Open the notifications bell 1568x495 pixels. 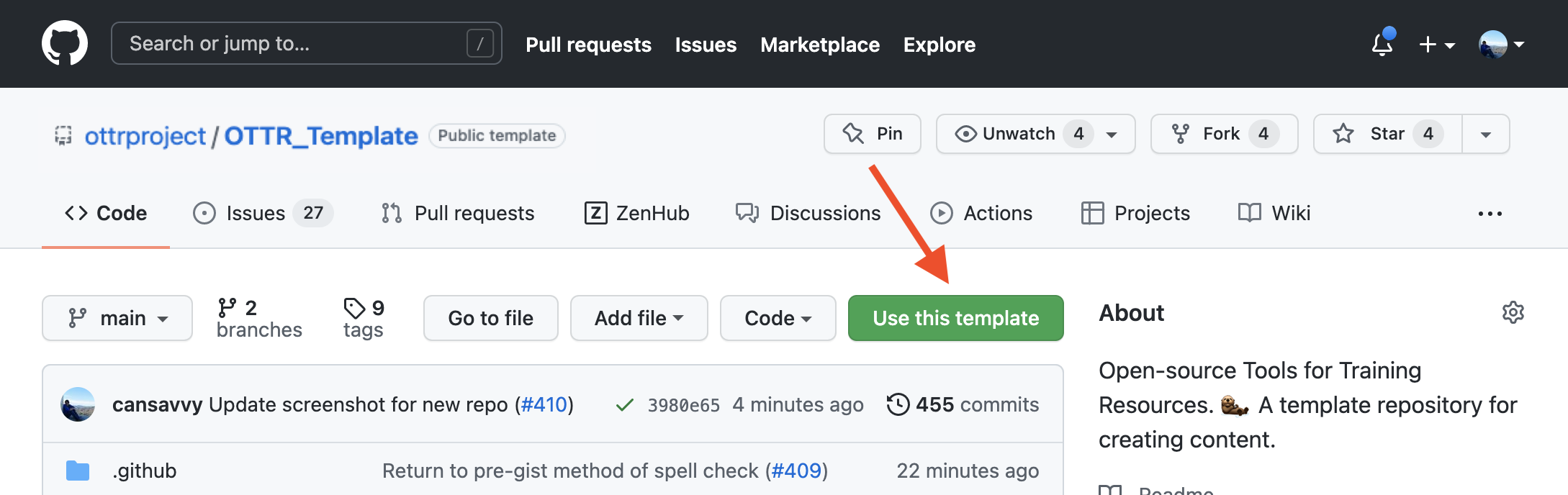pos(1383,44)
